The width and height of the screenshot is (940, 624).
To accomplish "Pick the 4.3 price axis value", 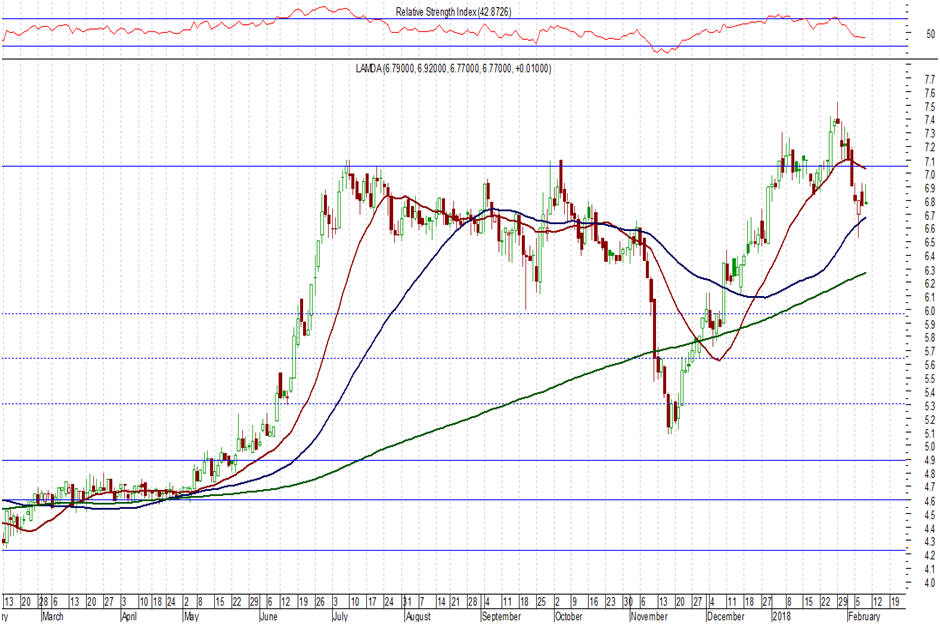I will tap(930, 542).
